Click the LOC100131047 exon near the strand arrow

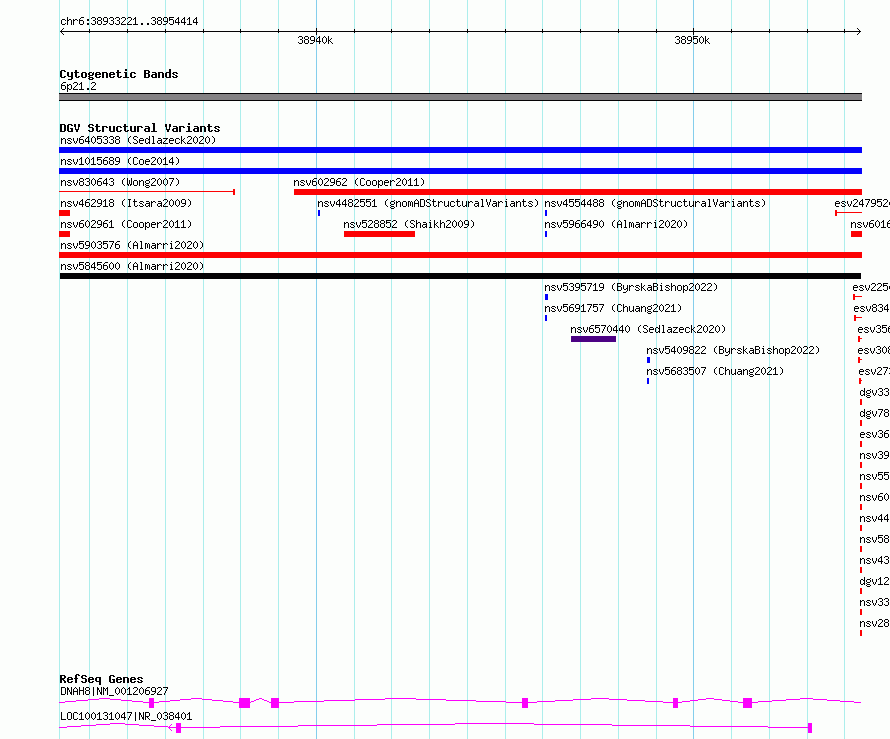click(178, 728)
